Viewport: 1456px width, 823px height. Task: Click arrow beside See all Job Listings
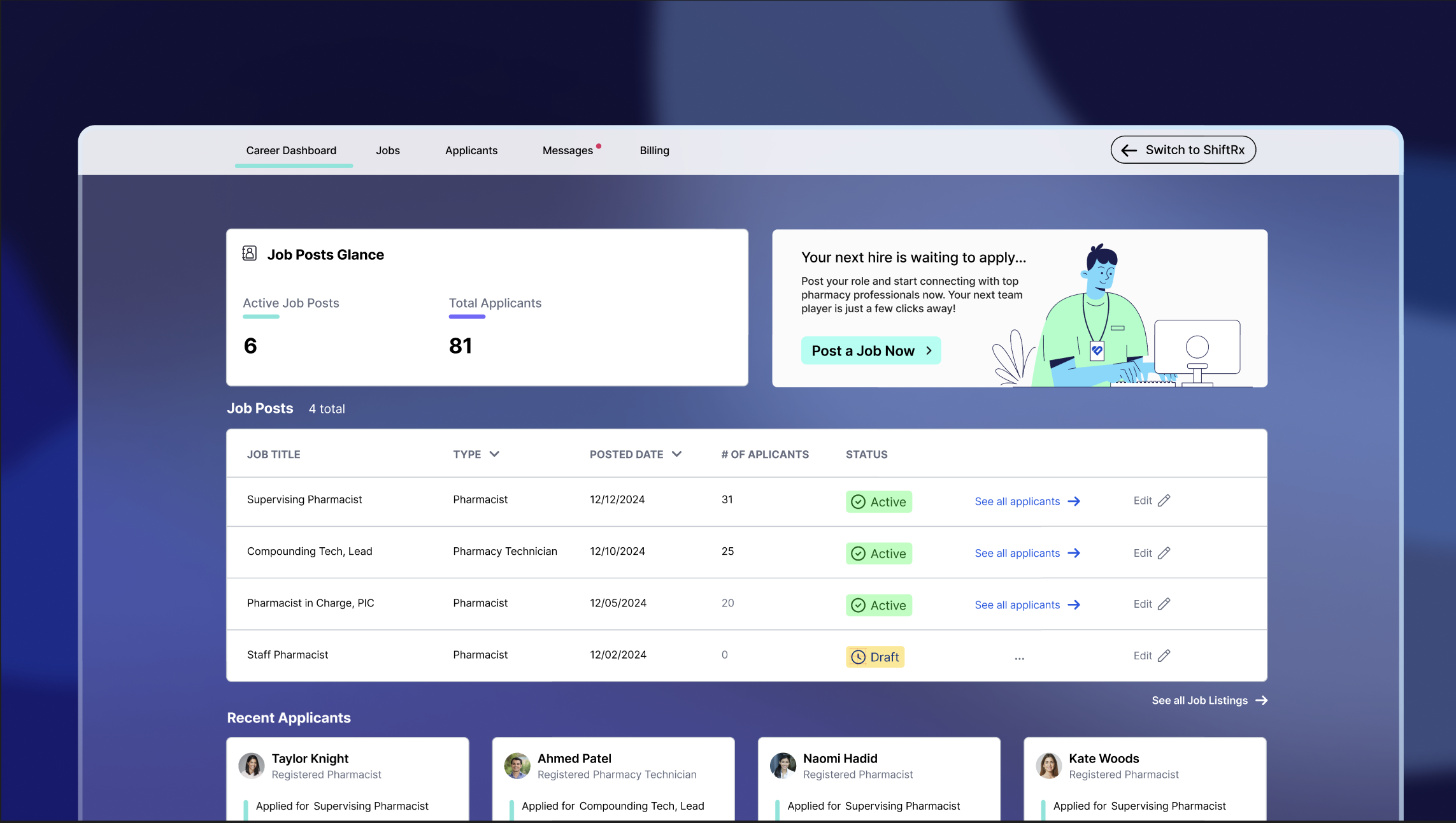(x=1261, y=700)
